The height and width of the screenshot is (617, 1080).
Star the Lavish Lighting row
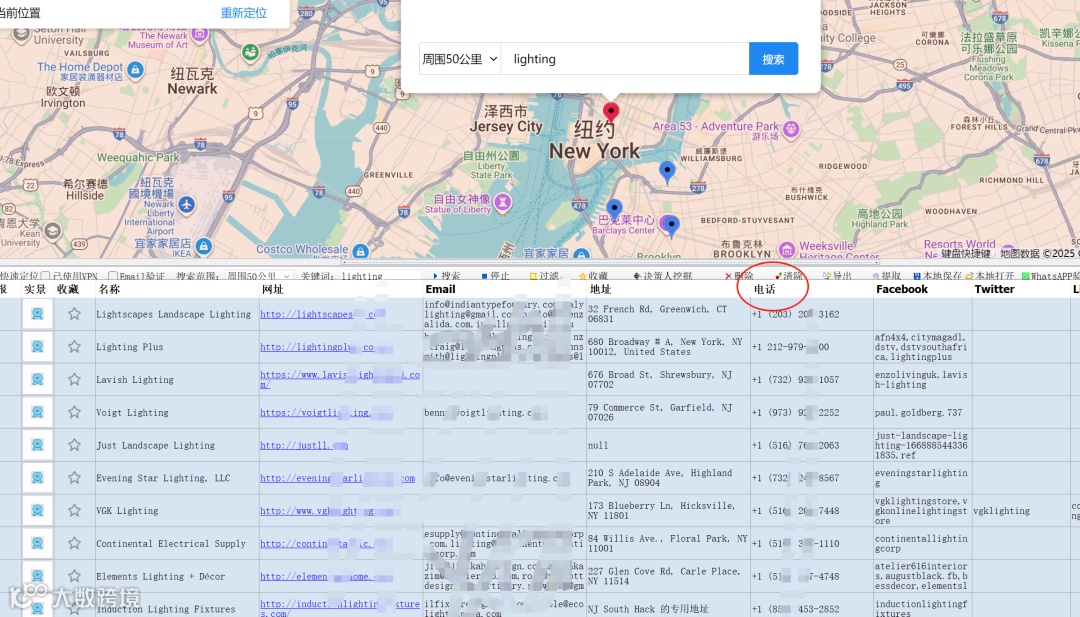point(74,379)
